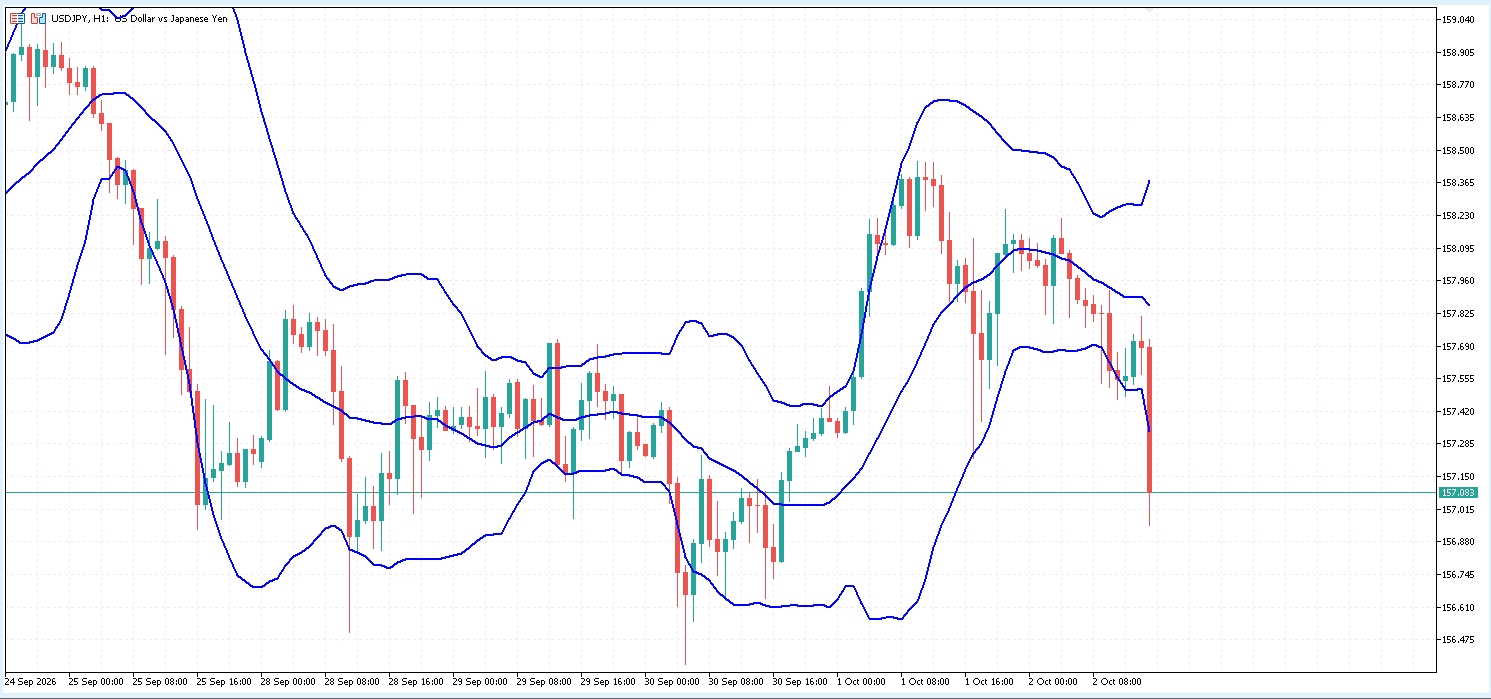This screenshot has height=699, width=1491.
Task: Click the 157.285 price scale label
Action: (1456, 444)
